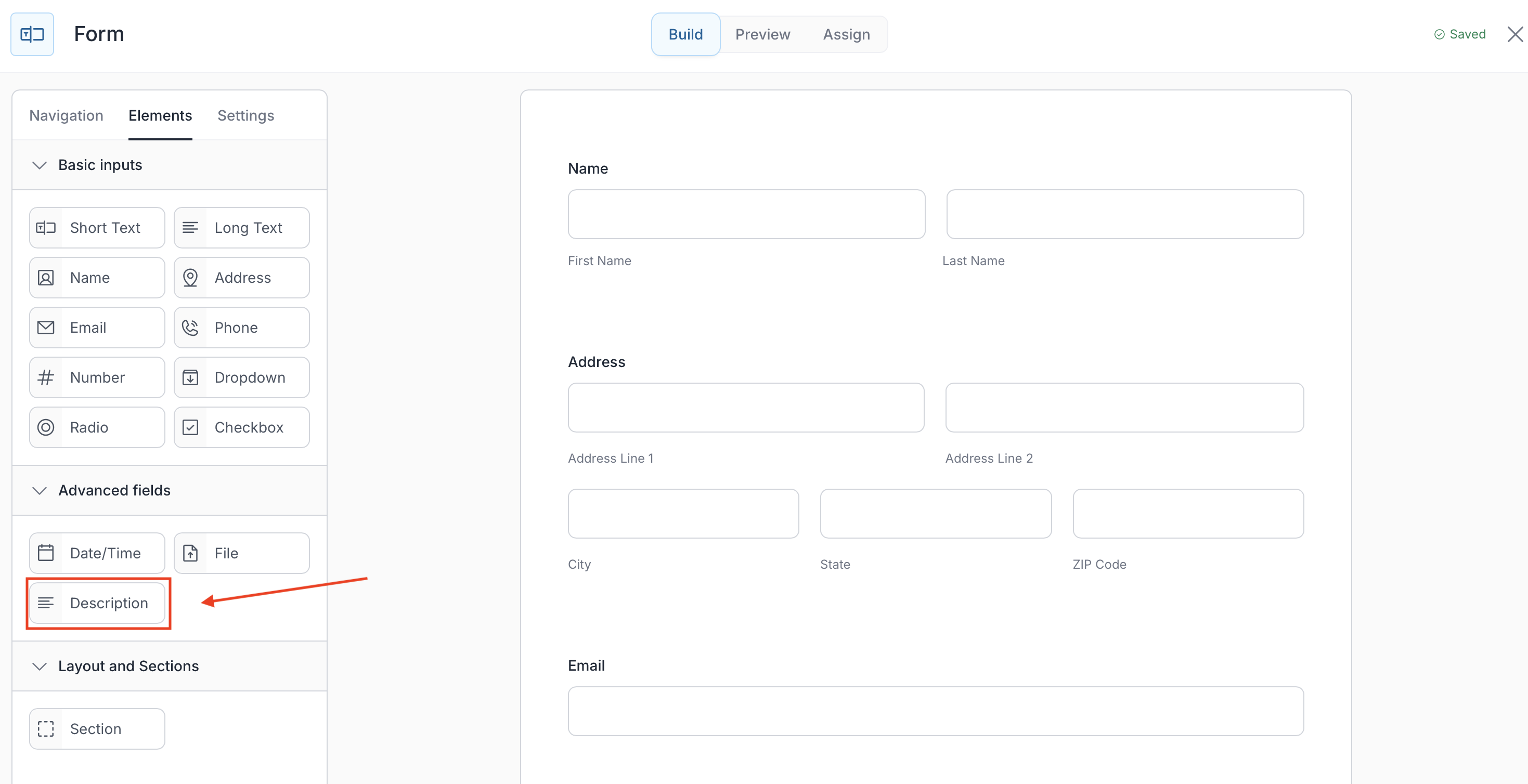Image resolution: width=1528 pixels, height=784 pixels.
Task: Collapse the Basic inputs group chevron
Action: (39, 165)
